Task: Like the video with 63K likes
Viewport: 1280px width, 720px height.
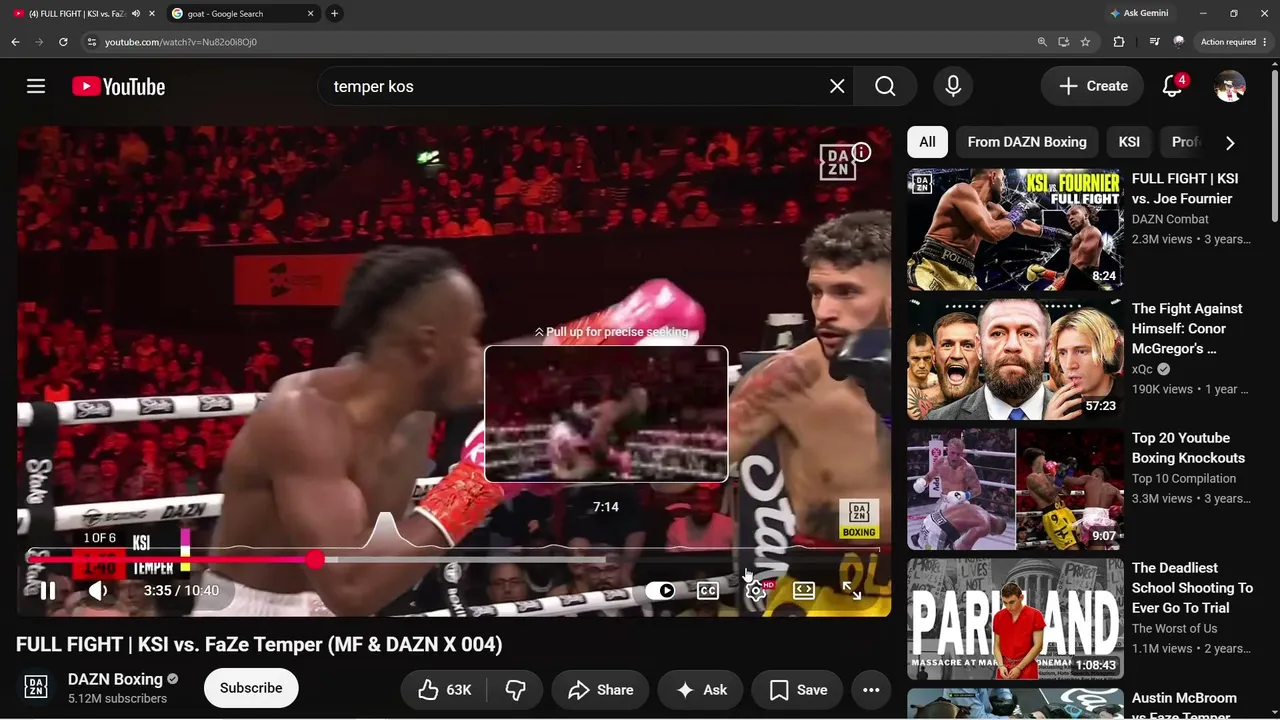Action: point(445,690)
